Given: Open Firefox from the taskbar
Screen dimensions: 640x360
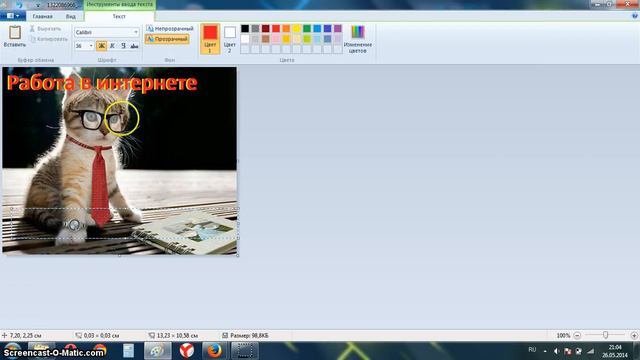Looking at the screenshot, I should click(x=214, y=351).
